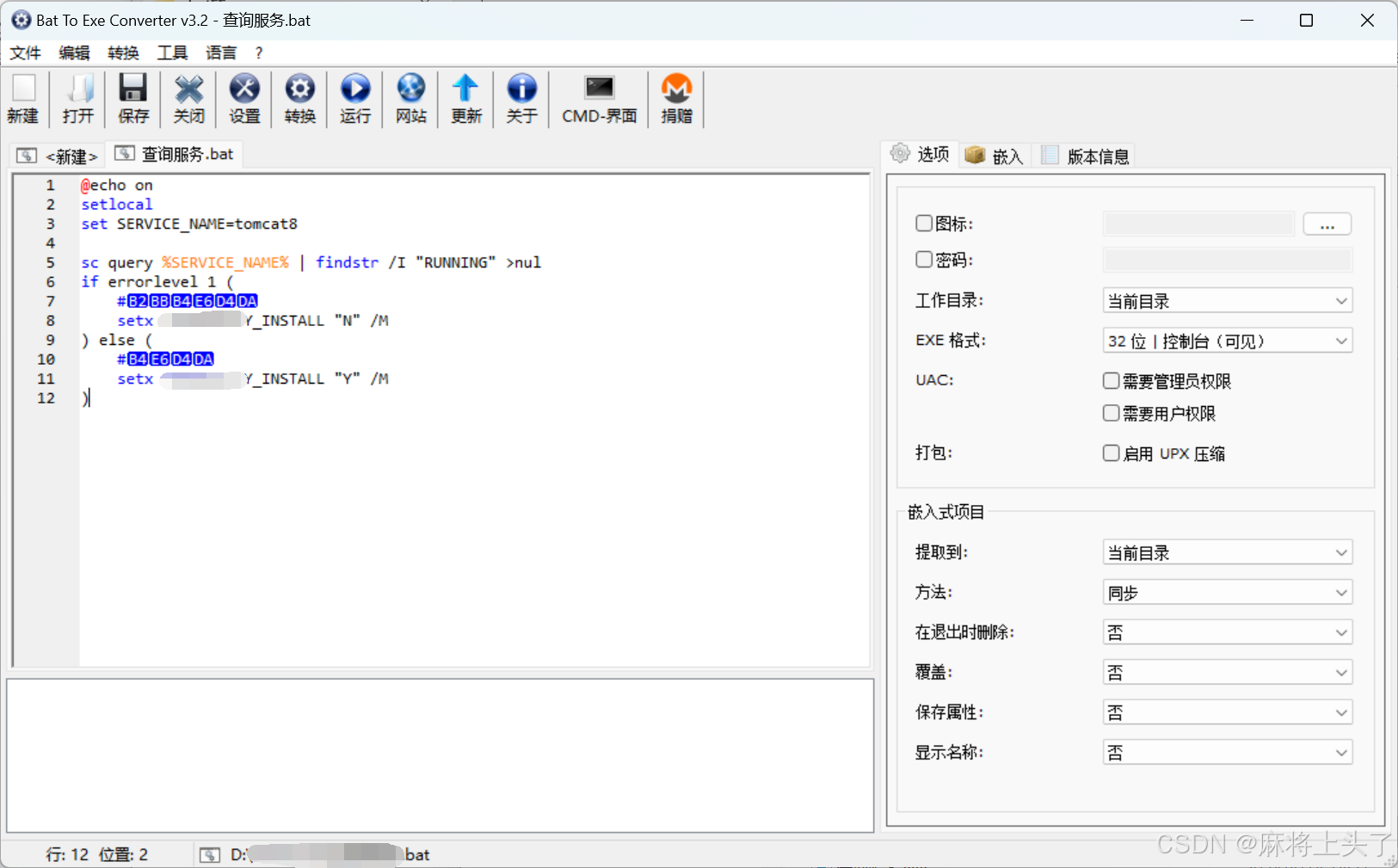Toggle 启用 UPX 压缩 checkbox
The width and height of the screenshot is (1398, 868).
1112,453
